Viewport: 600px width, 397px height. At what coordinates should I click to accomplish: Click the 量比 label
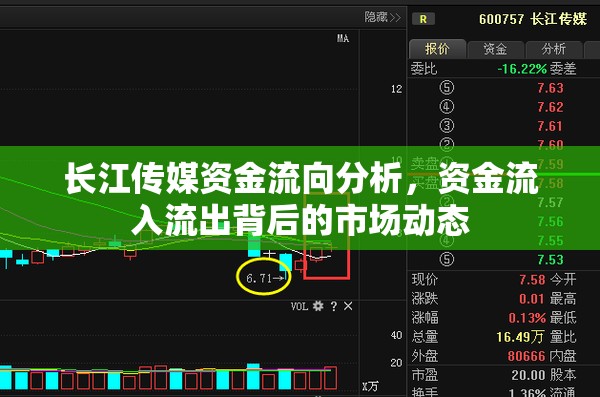pyautogui.click(x=563, y=337)
